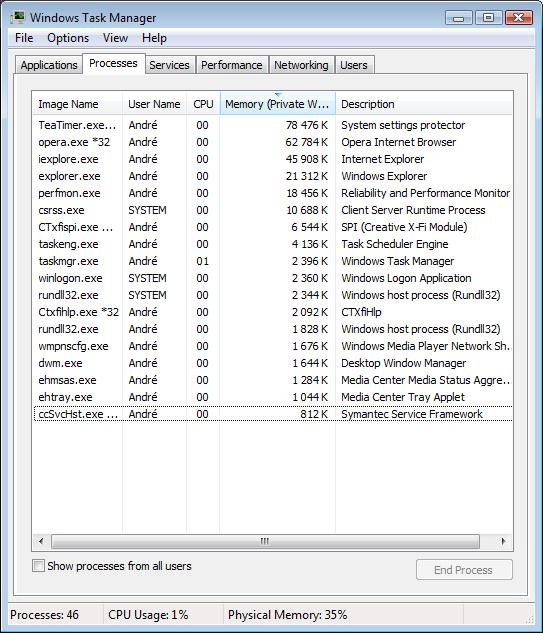The width and height of the screenshot is (543, 633).
Task: Open the Options menu
Action: tap(68, 38)
